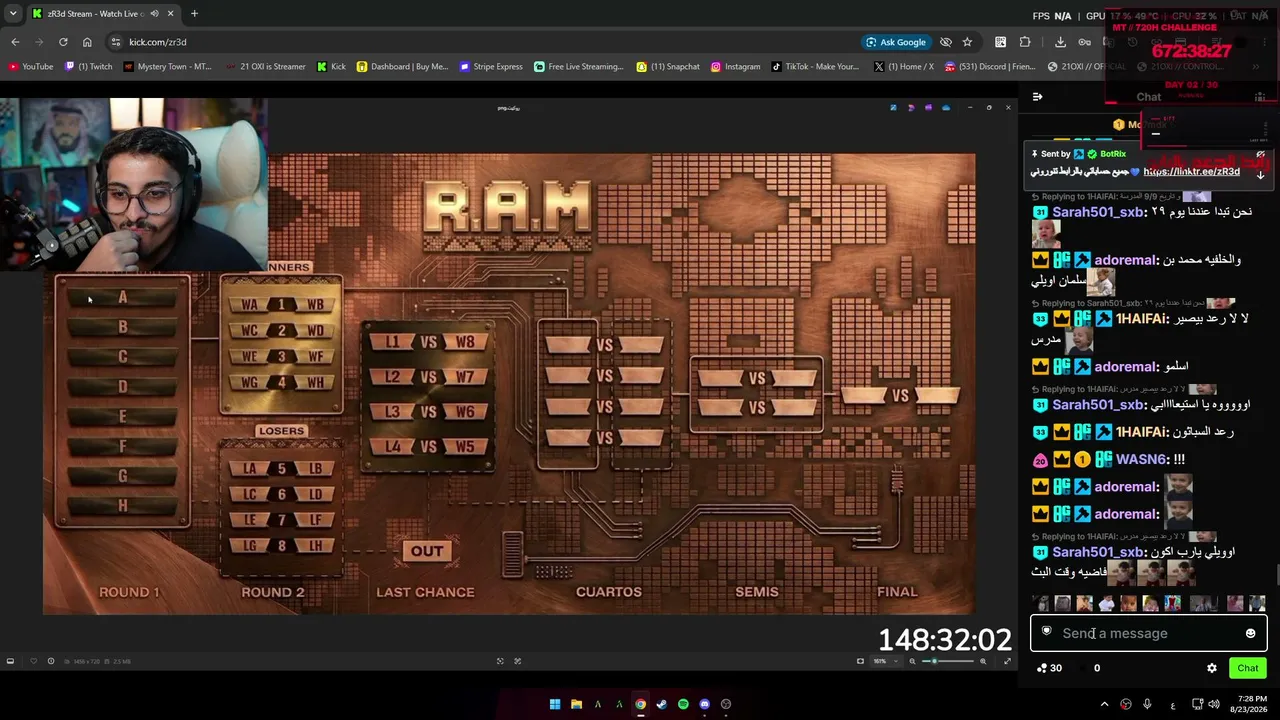The image size is (1280, 720).
Task: Open the 21 OXI is Streamer bookmark
Action: (x=265, y=67)
